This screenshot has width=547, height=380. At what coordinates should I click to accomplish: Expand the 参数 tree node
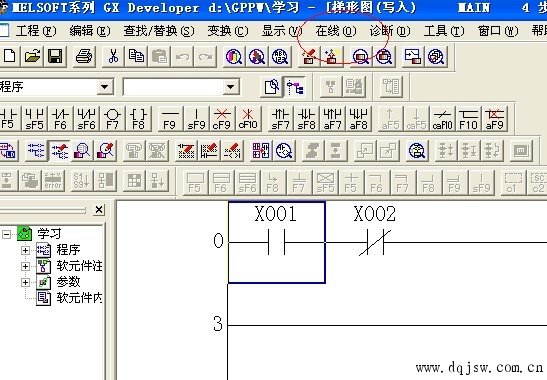coord(25,282)
